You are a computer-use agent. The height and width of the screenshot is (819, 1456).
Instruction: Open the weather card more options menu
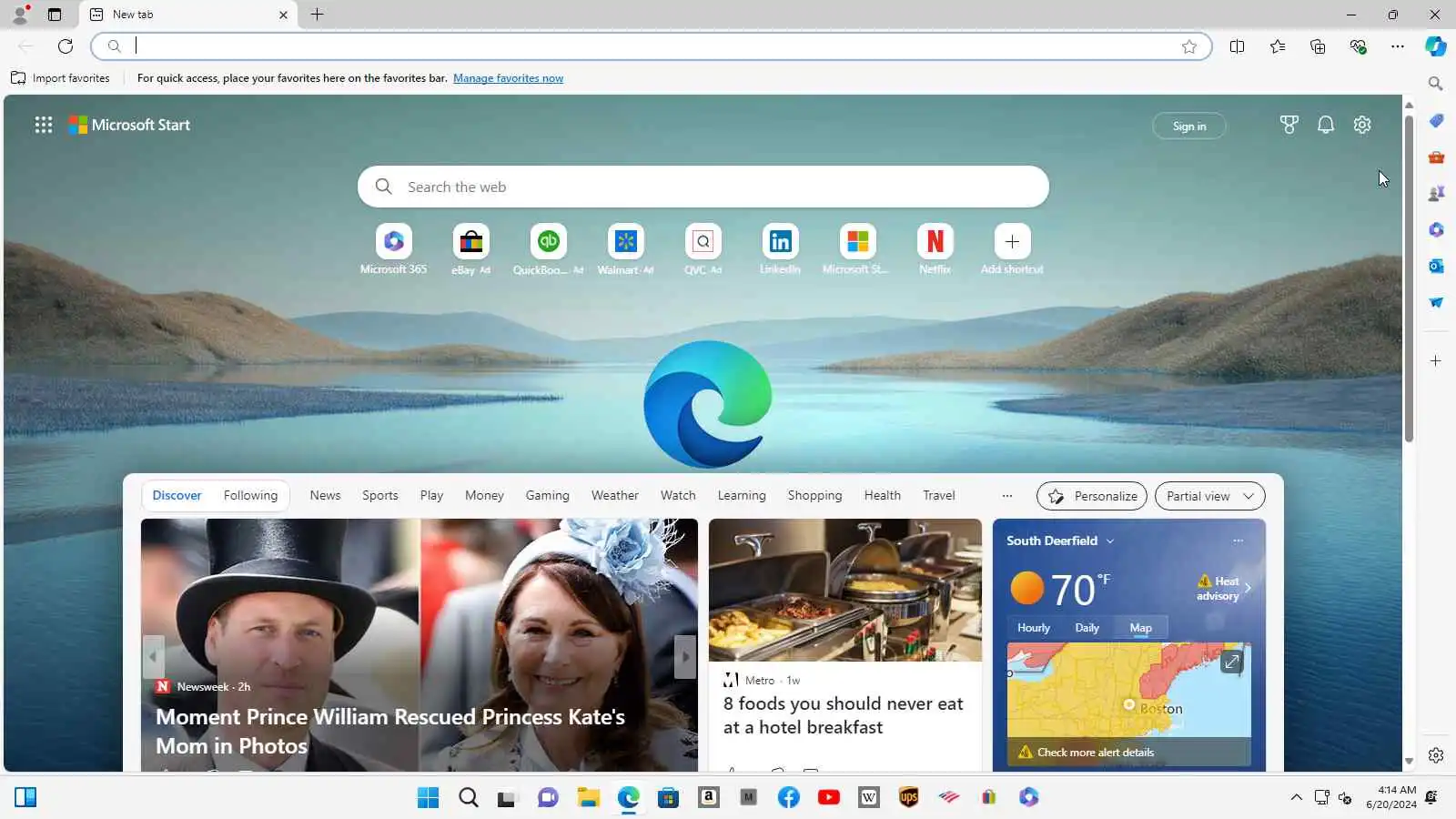1238,541
